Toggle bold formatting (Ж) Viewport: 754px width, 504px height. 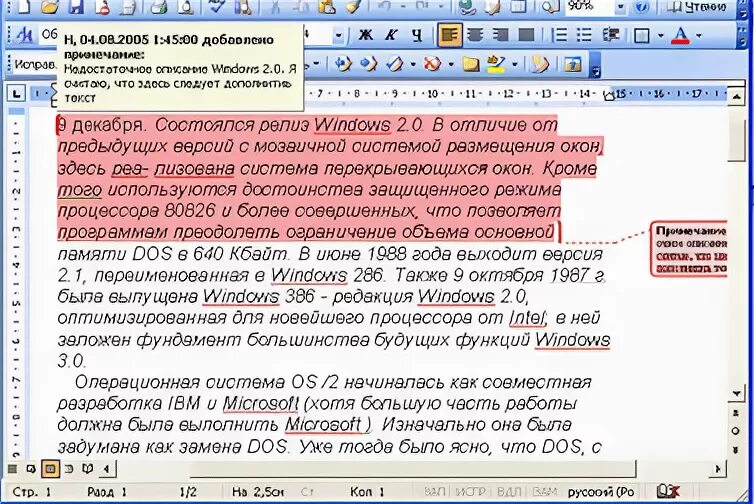click(366, 35)
